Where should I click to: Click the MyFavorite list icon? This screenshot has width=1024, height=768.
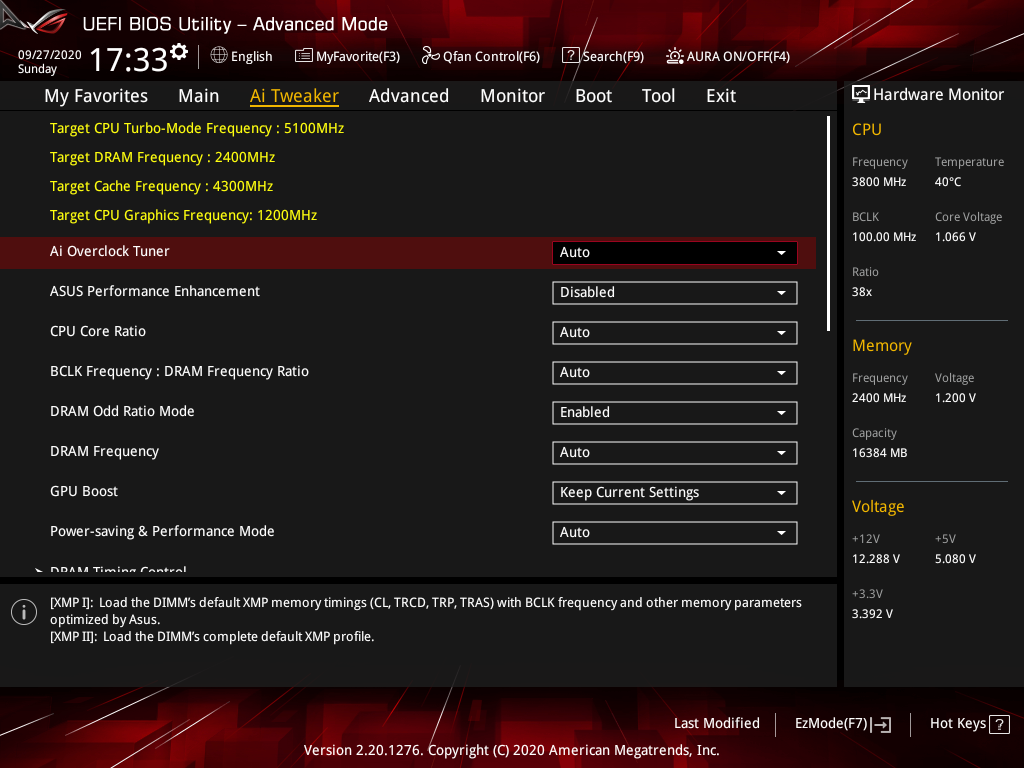coord(304,56)
